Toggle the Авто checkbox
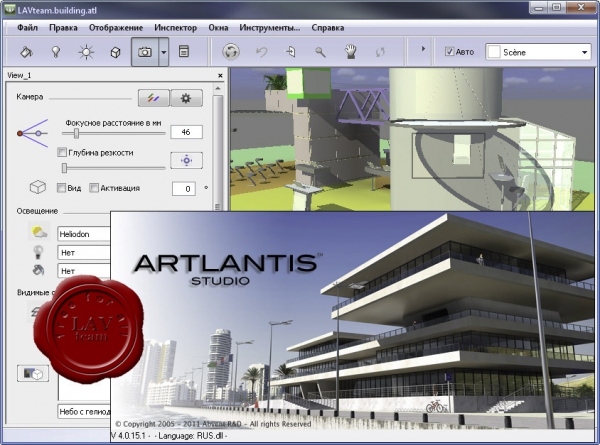Viewport: 600px width, 445px height. click(x=449, y=51)
